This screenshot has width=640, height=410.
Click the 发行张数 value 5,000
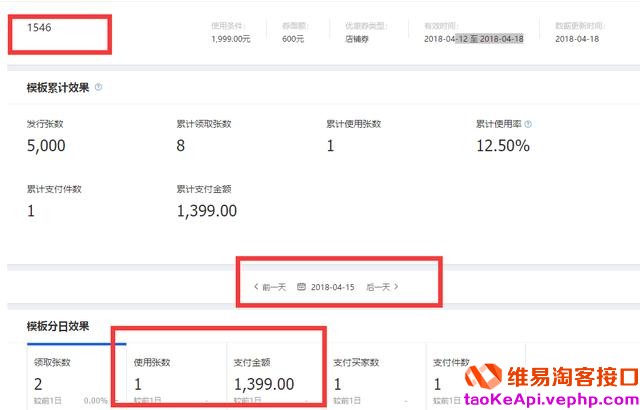click(x=46, y=146)
